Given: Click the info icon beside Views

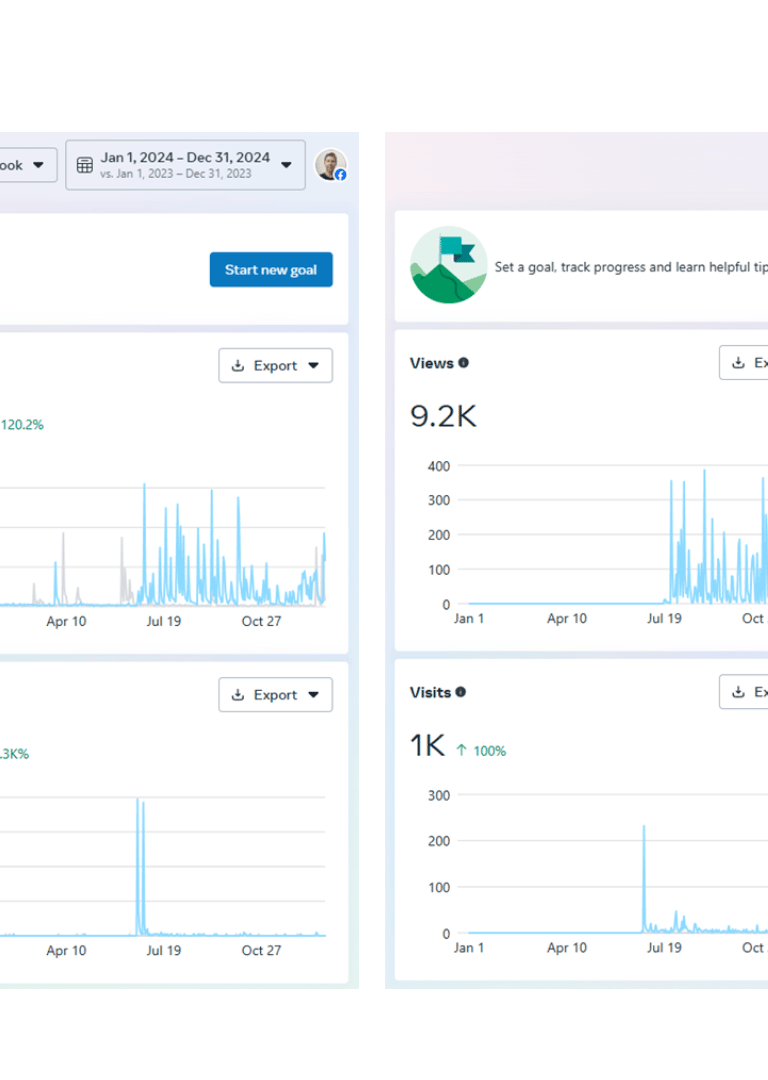Looking at the screenshot, I should [464, 363].
